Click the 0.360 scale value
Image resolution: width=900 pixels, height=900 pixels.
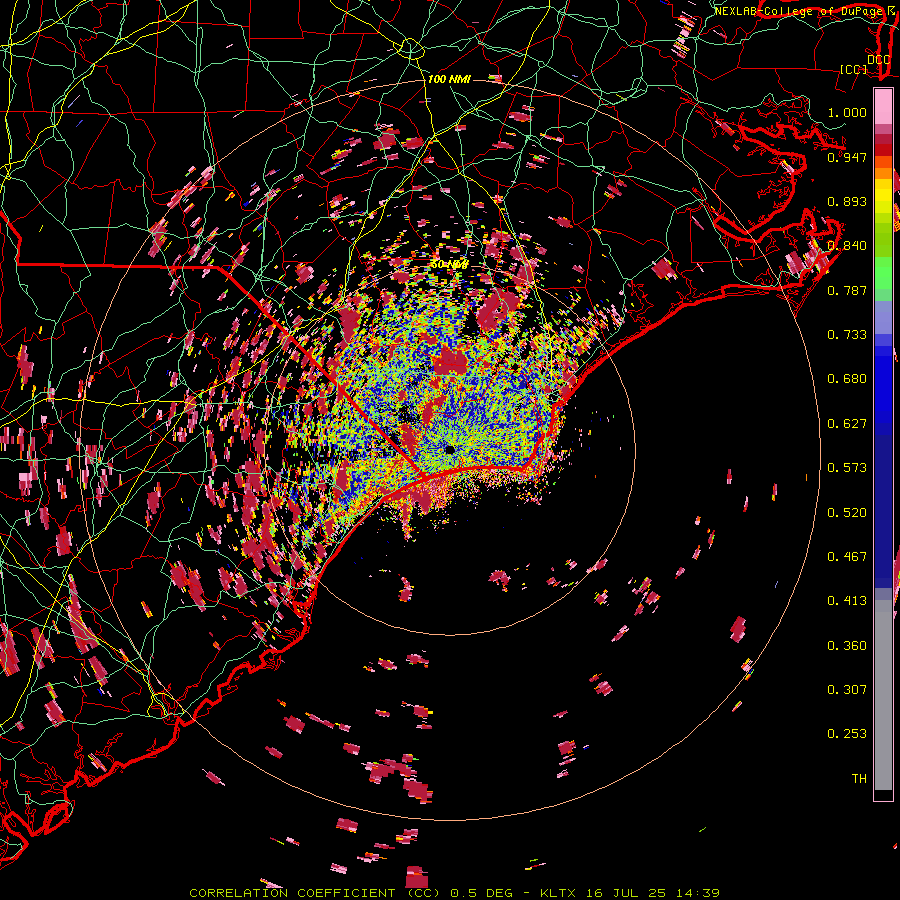tap(847, 646)
